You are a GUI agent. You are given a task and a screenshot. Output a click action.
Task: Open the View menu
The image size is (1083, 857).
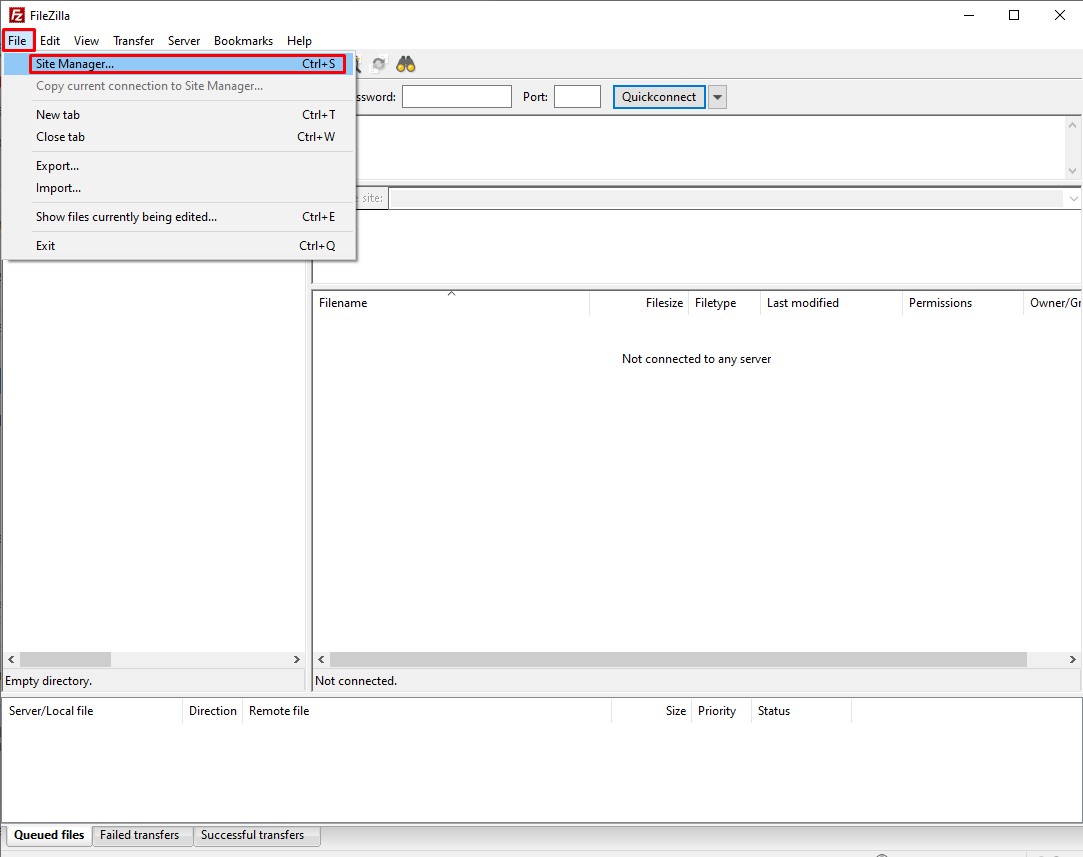[86, 41]
